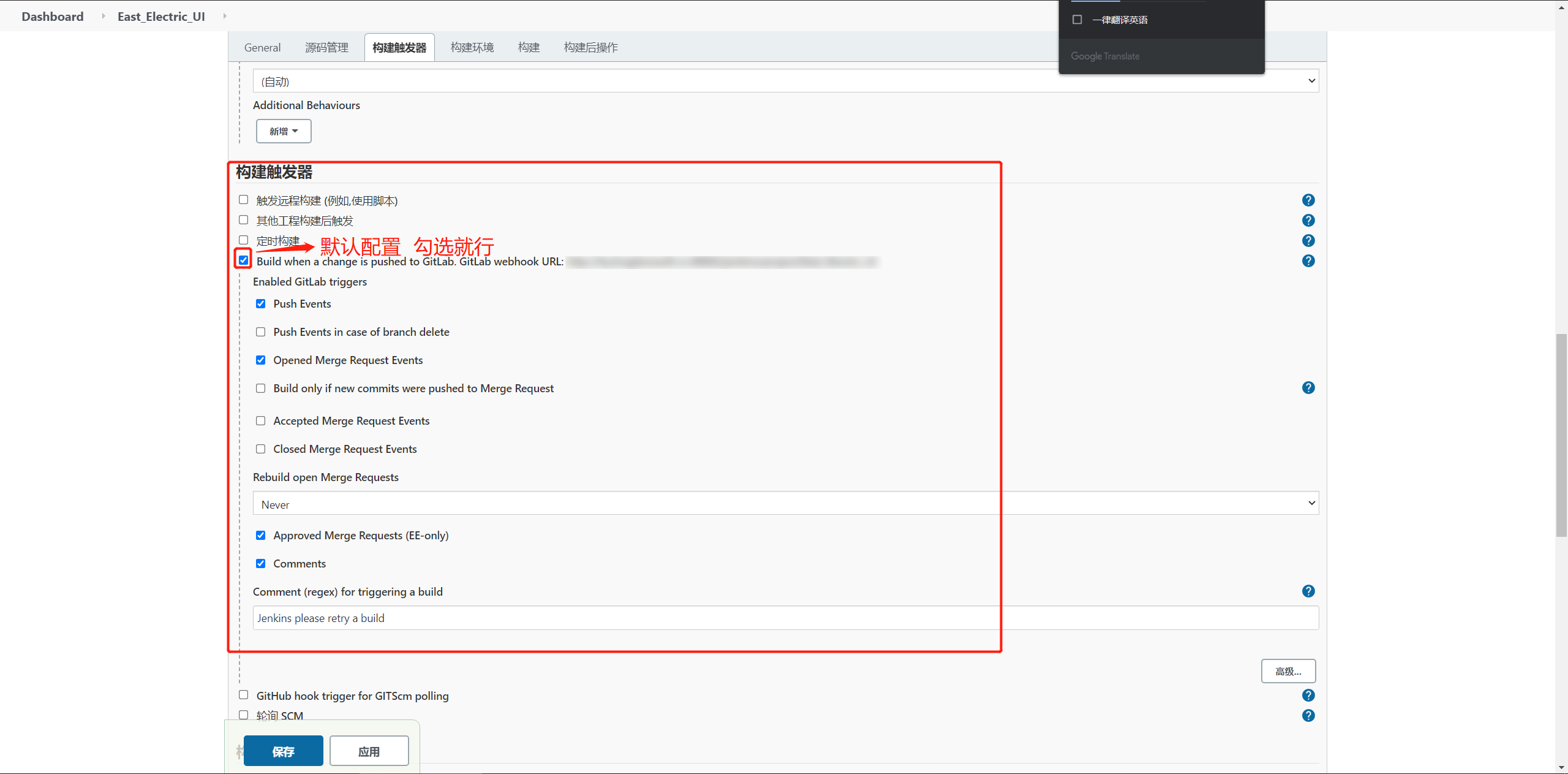Click the comment regex text field
The height and width of the screenshot is (774, 1568).
point(785,618)
